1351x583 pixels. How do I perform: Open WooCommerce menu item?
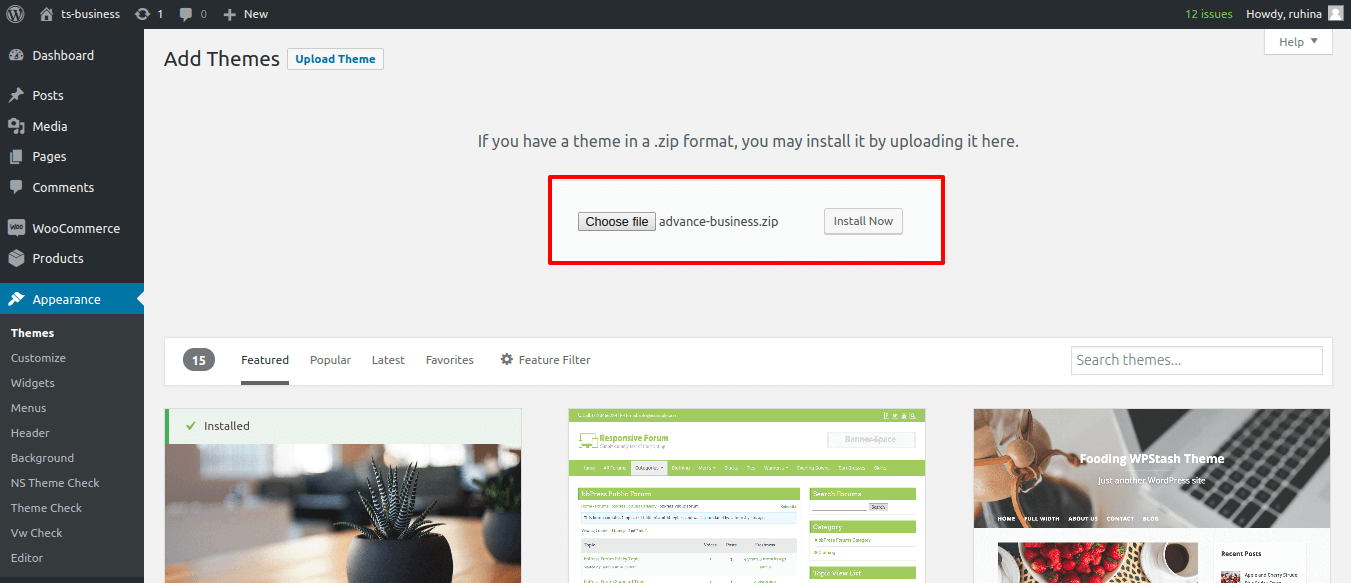(x=75, y=229)
